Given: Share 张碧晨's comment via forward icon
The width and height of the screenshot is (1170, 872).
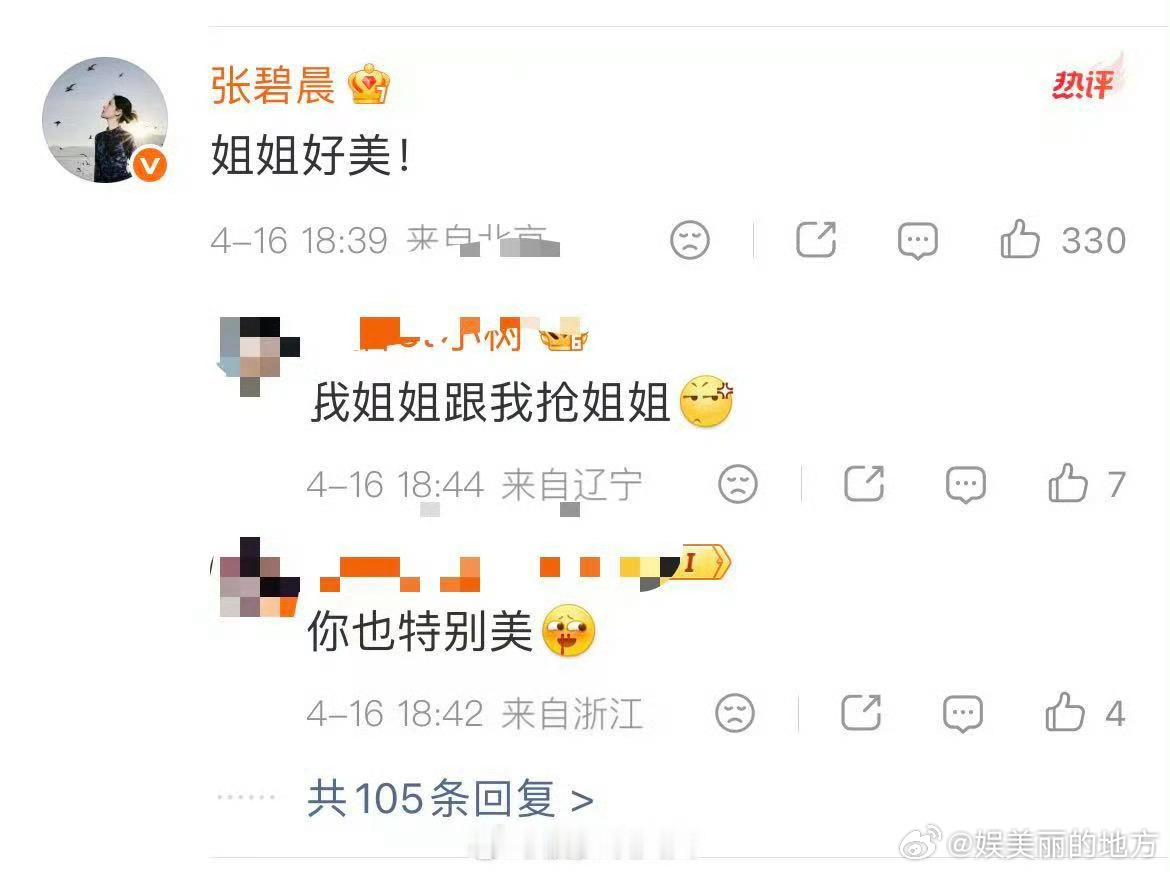Looking at the screenshot, I should (x=816, y=239).
